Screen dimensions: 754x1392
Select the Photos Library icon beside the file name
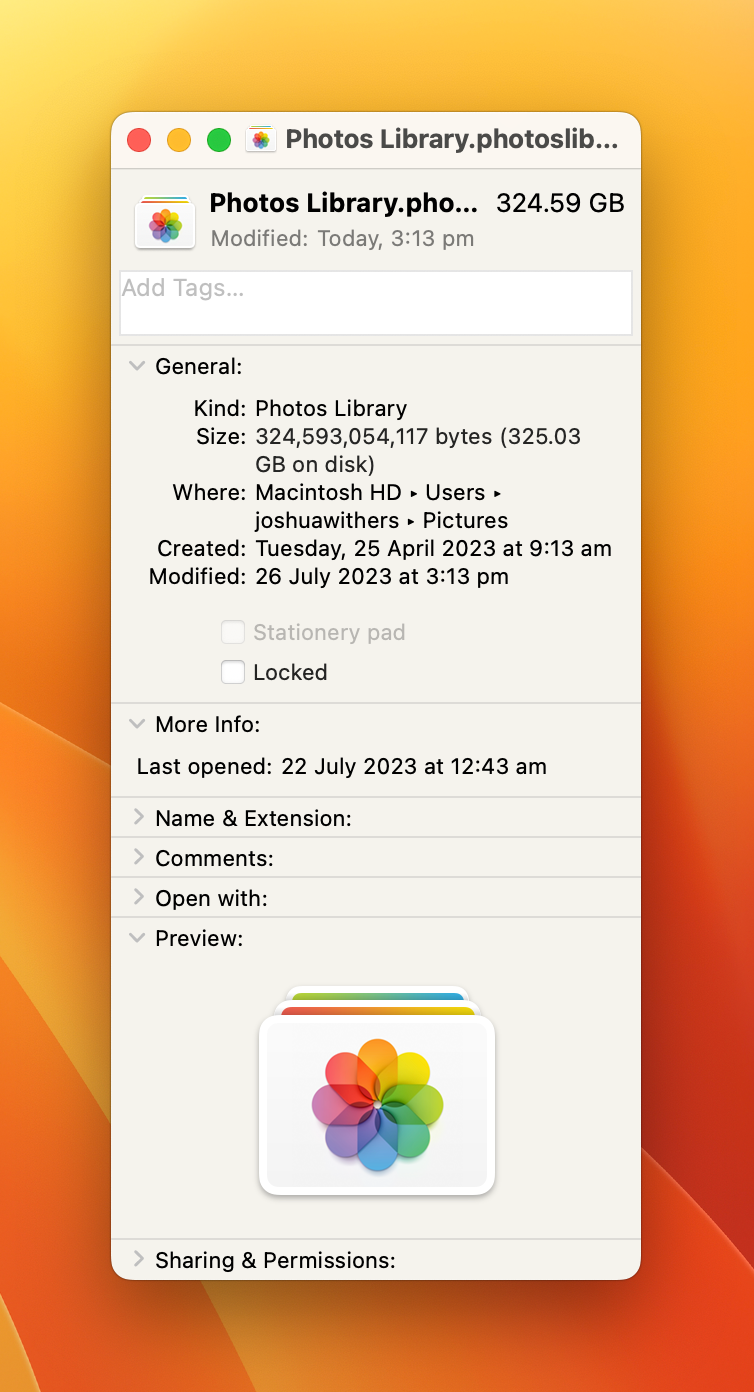(x=165, y=222)
